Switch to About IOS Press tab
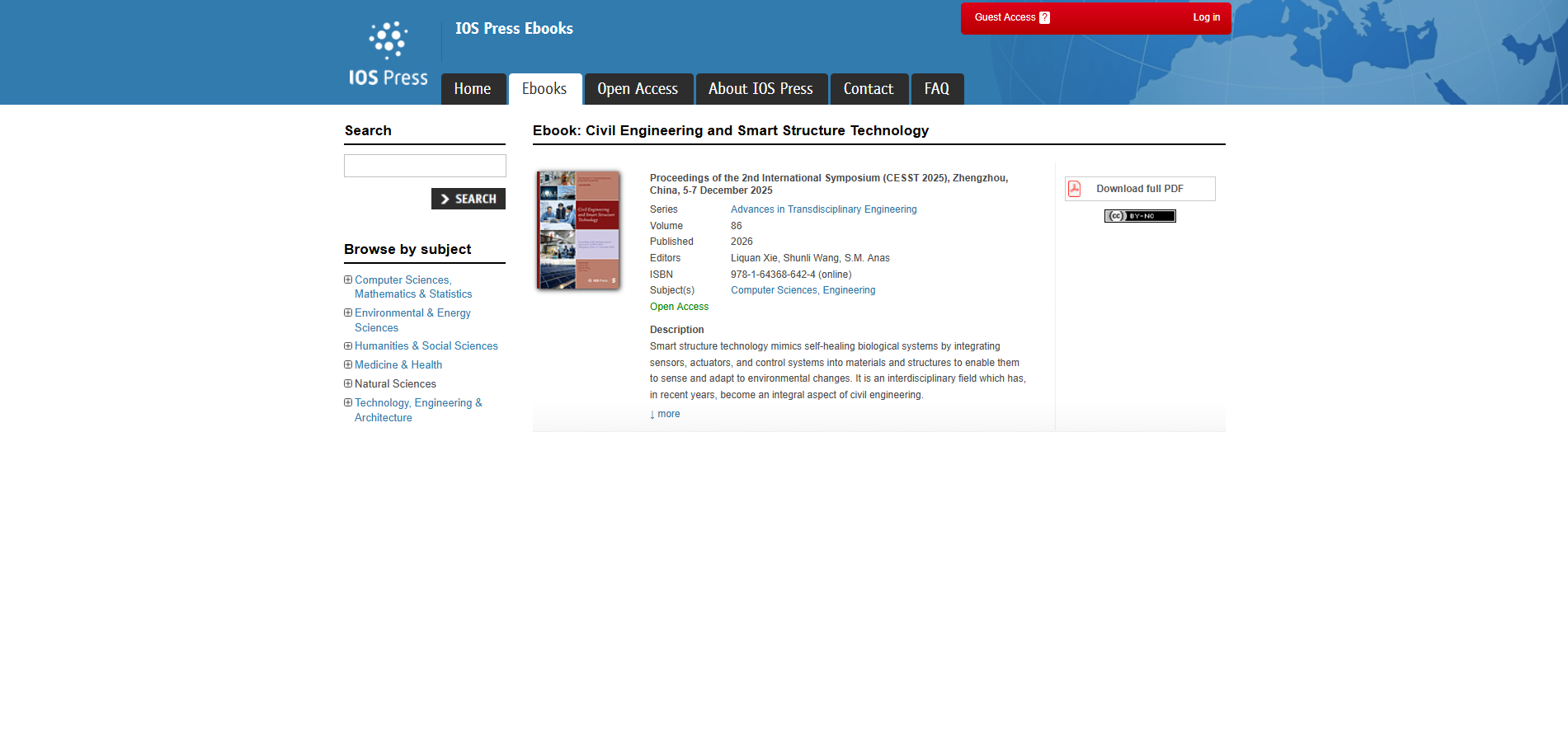This screenshot has width=1568, height=747. pos(760,89)
